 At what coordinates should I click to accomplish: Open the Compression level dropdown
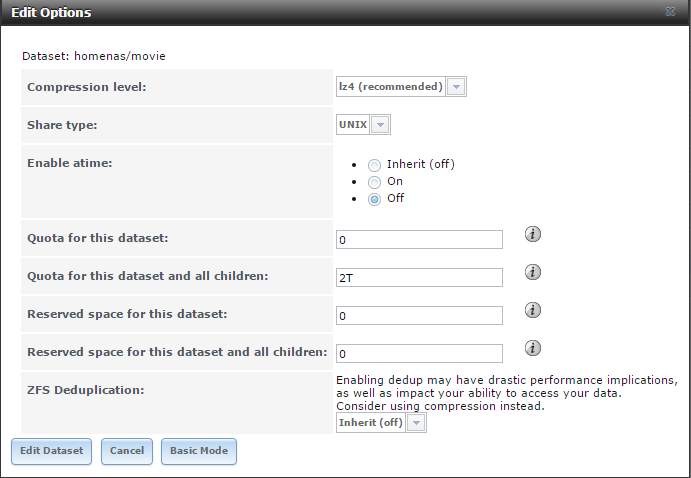tap(456, 87)
